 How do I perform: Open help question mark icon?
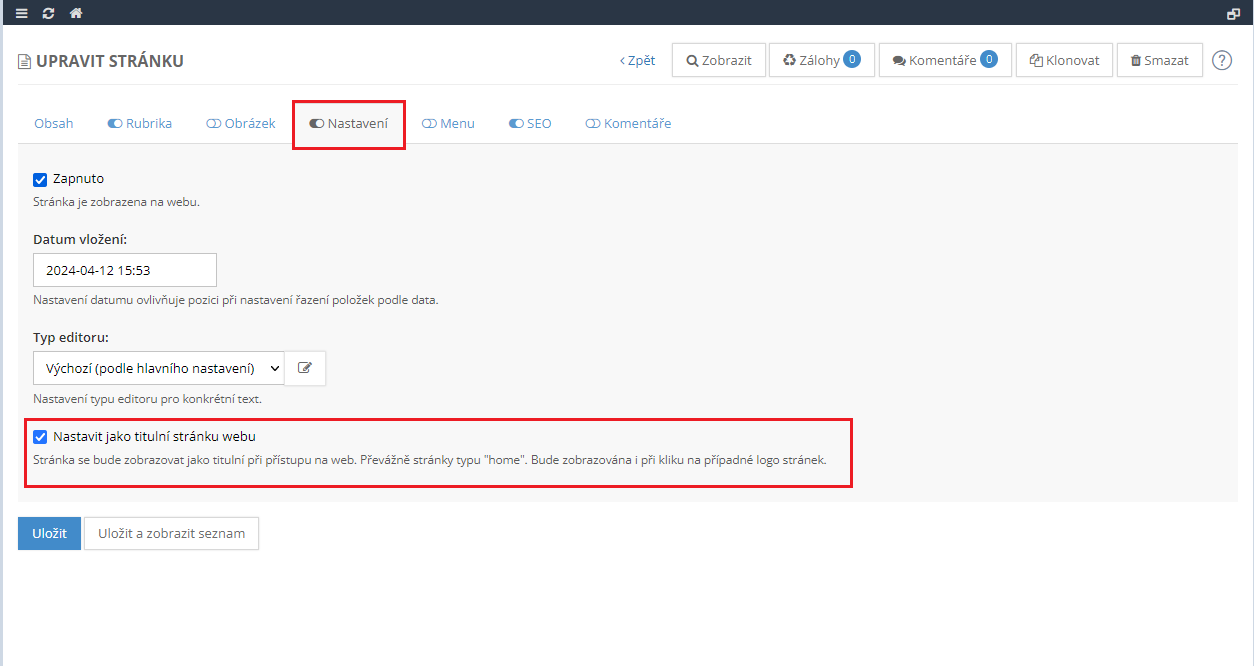click(1221, 60)
